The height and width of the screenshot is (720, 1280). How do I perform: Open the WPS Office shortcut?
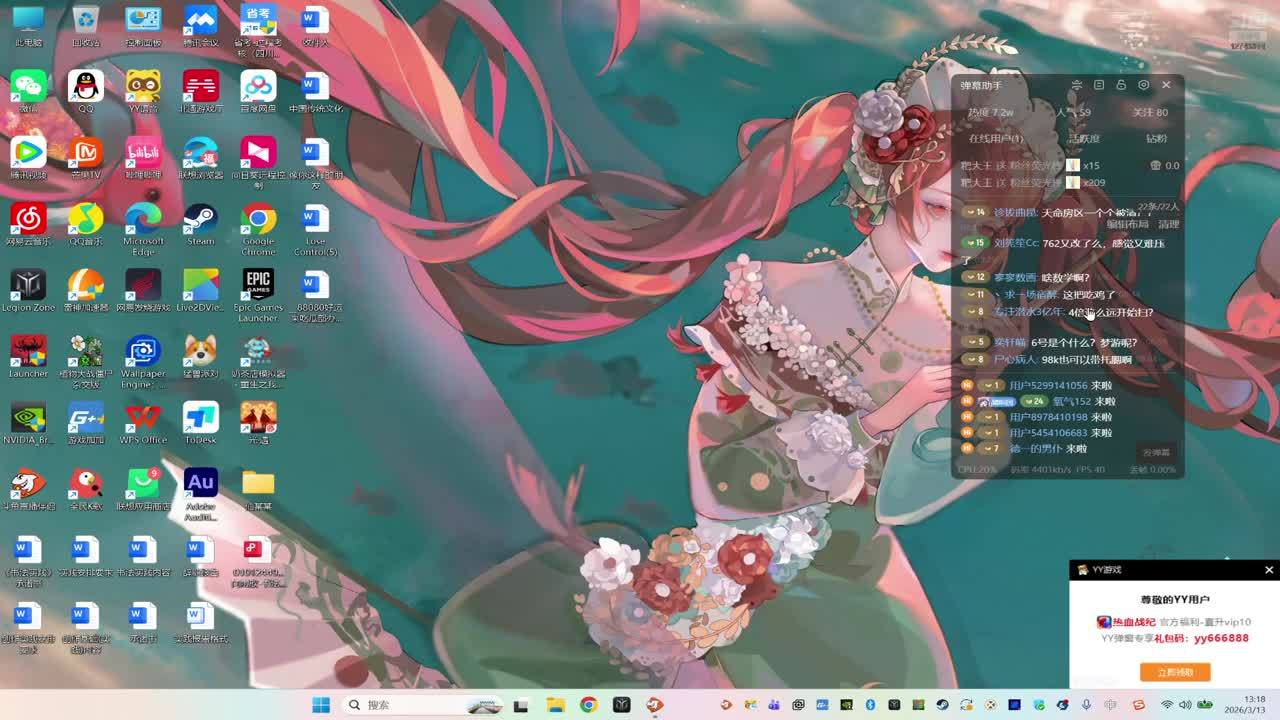pyautogui.click(x=143, y=418)
